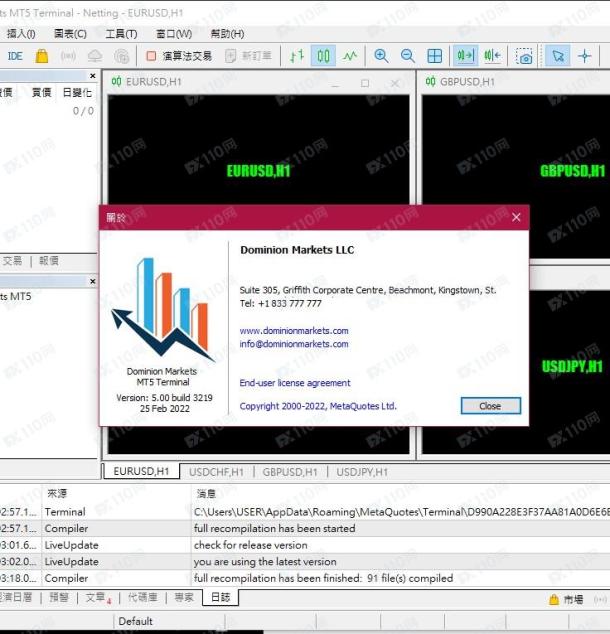
Task: Open the Help (幫助) menu
Action: pos(227,34)
